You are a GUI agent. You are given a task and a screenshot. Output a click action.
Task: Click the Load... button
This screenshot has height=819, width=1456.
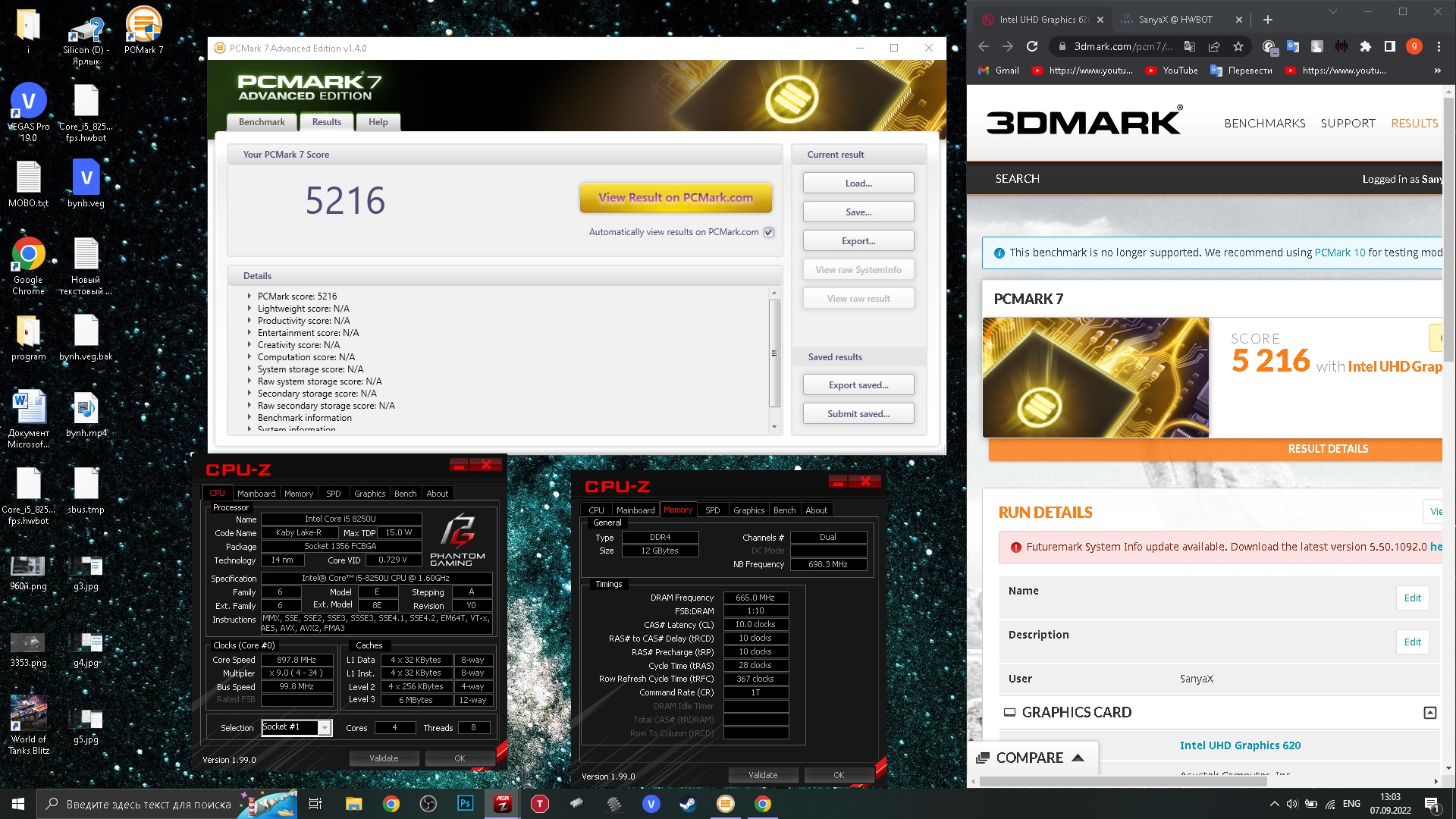[858, 184]
